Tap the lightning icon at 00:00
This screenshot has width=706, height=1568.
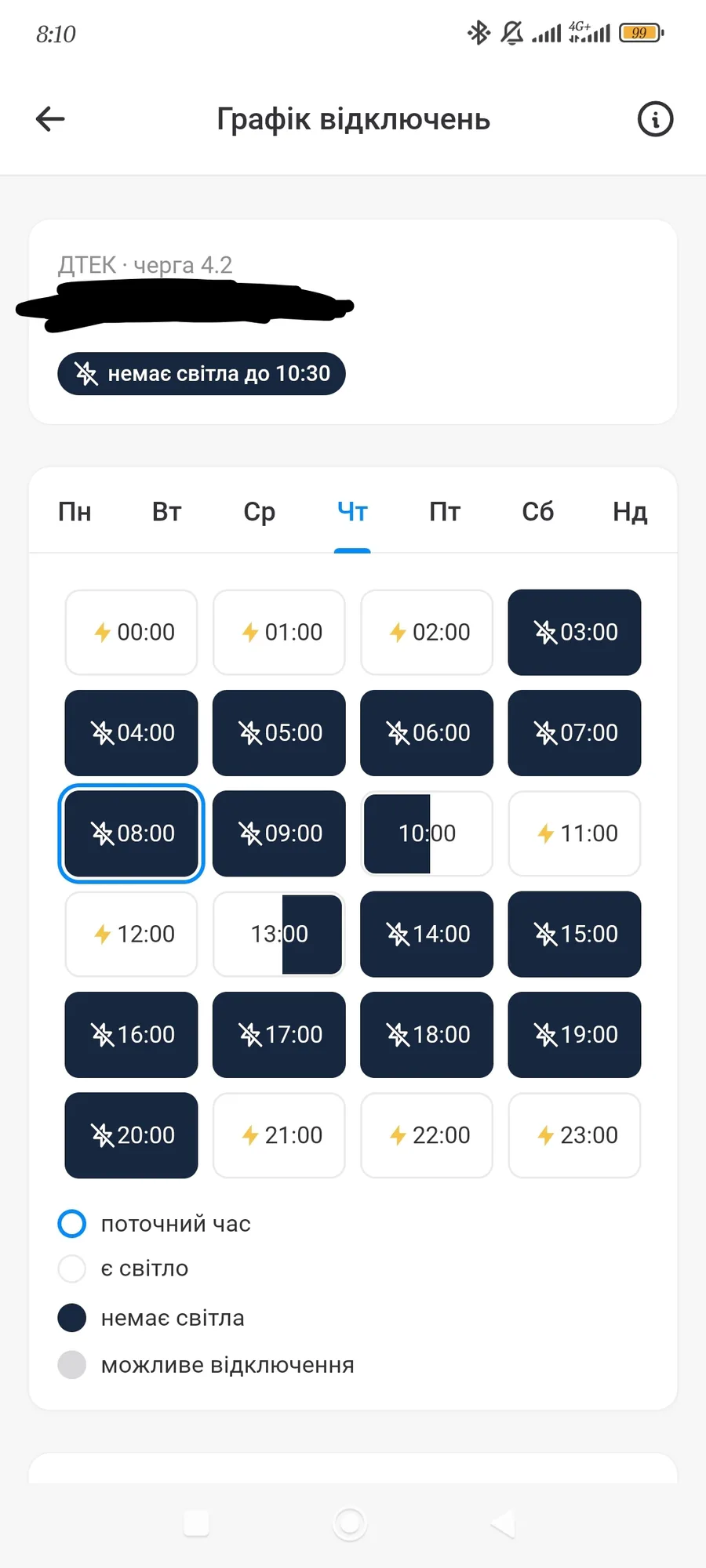(x=102, y=632)
